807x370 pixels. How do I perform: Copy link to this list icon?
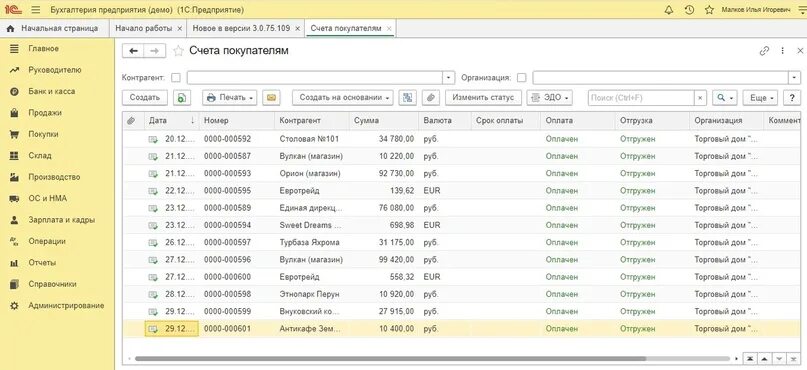pos(764,50)
